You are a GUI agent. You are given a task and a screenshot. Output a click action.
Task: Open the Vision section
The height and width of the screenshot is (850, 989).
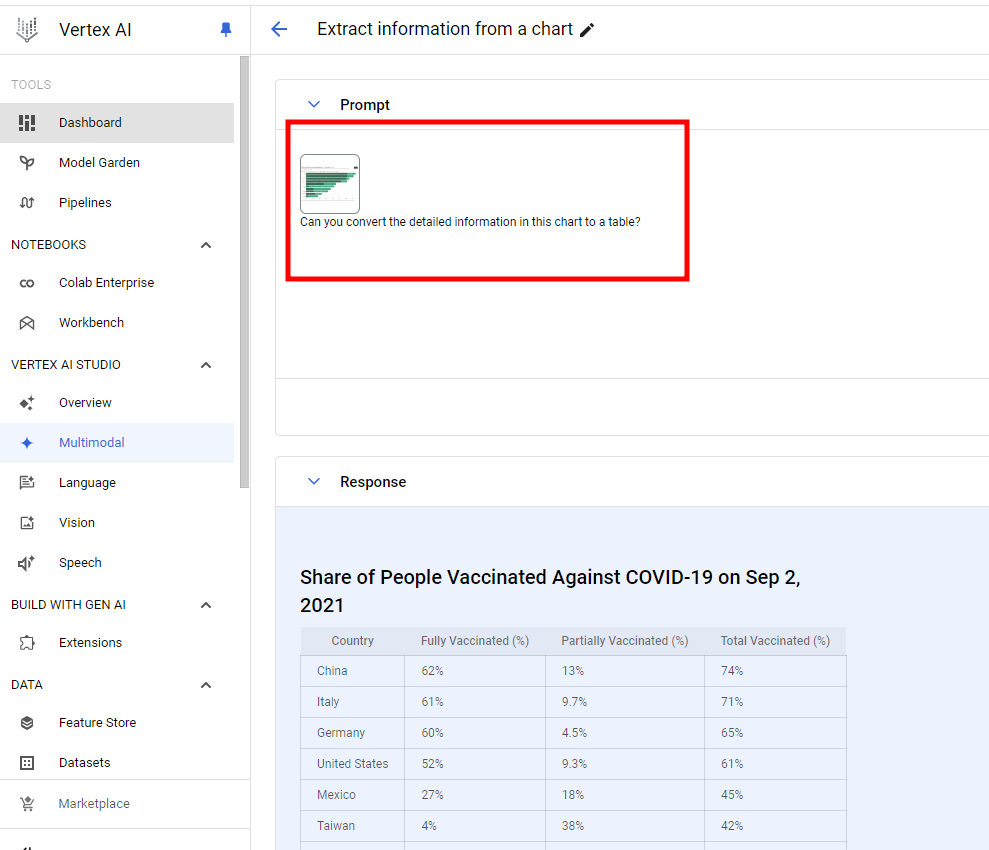coord(117,523)
